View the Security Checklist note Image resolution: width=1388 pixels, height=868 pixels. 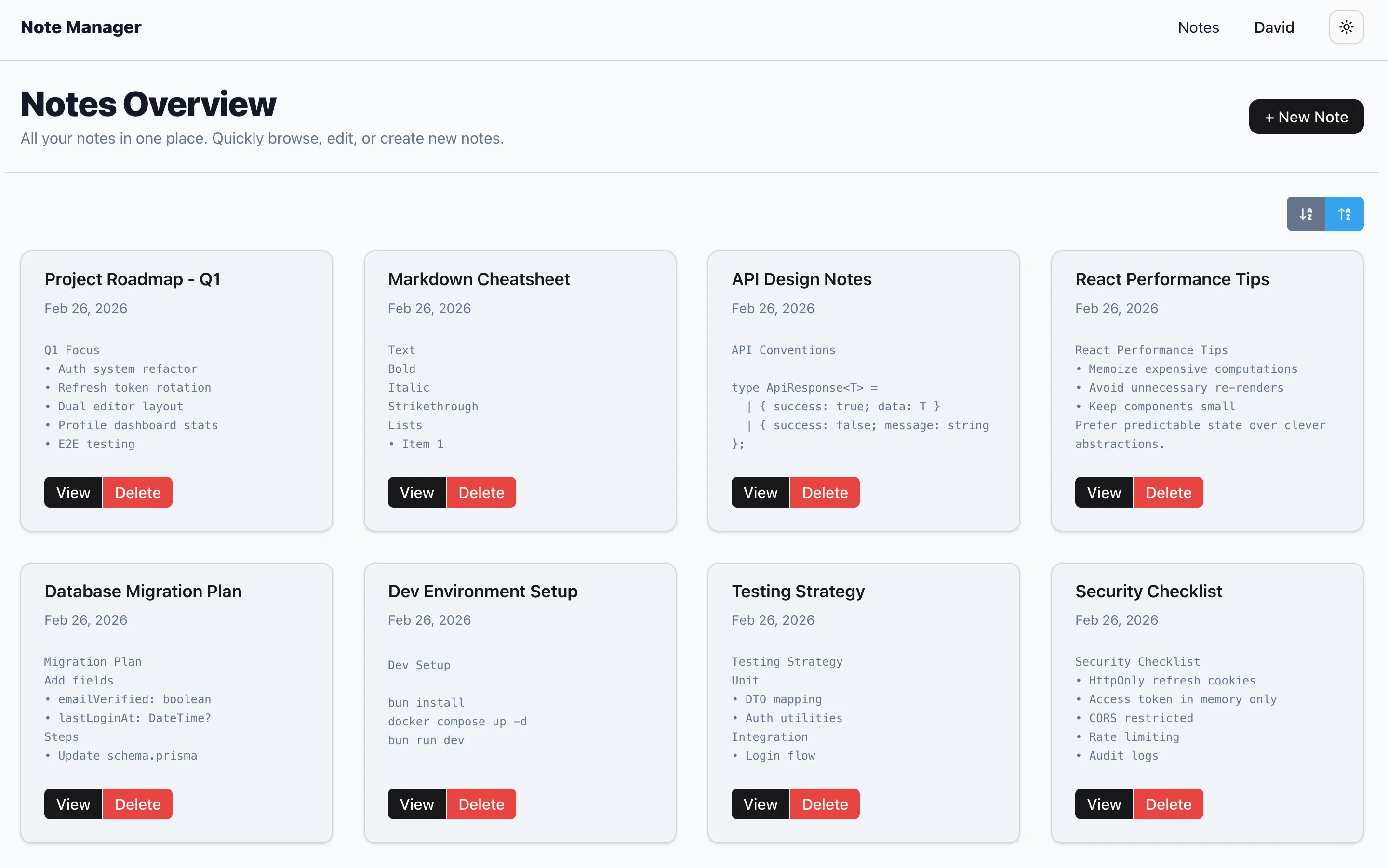1103,804
